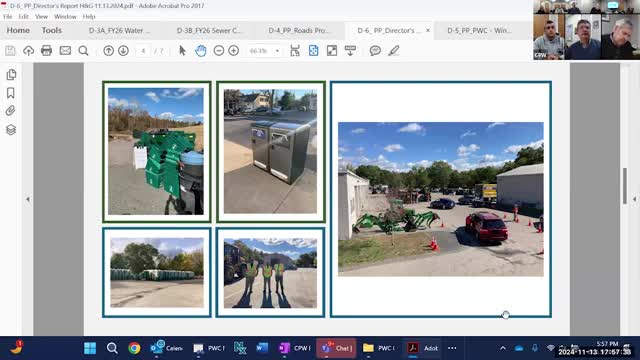
Task: Switch to D-5_PP_PWC document tab
Action: [x=479, y=31]
